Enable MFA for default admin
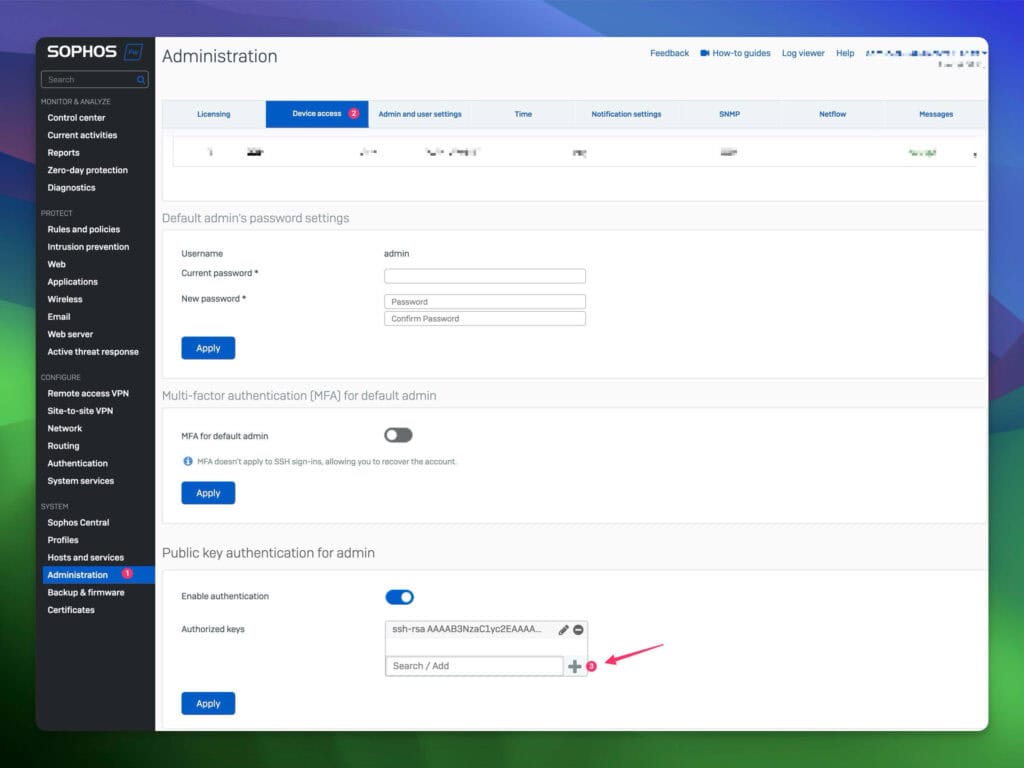The image size is (1024, 768). point(397,435)
